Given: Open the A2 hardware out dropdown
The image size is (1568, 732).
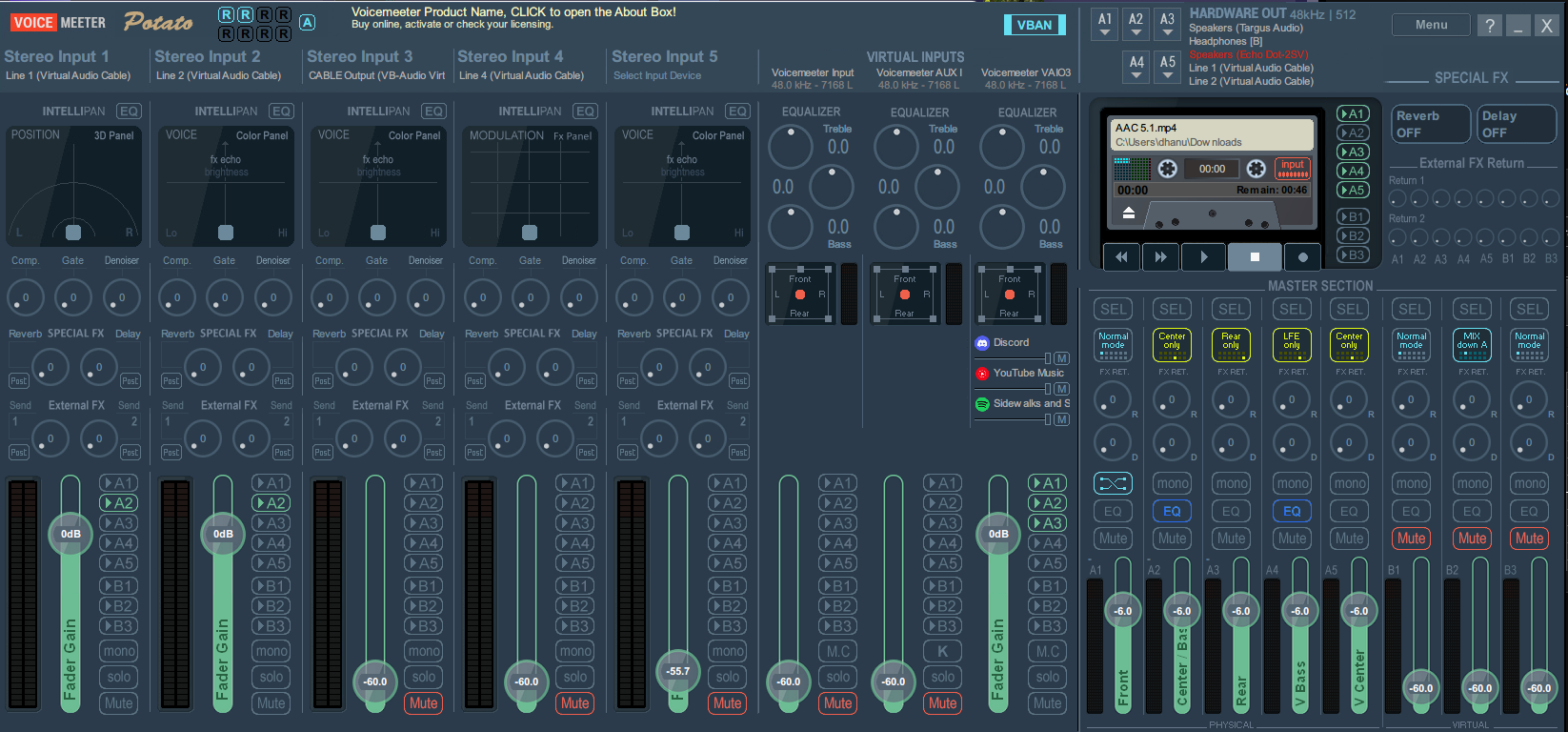Looking at the screenshot, I should click(1136, 24).
